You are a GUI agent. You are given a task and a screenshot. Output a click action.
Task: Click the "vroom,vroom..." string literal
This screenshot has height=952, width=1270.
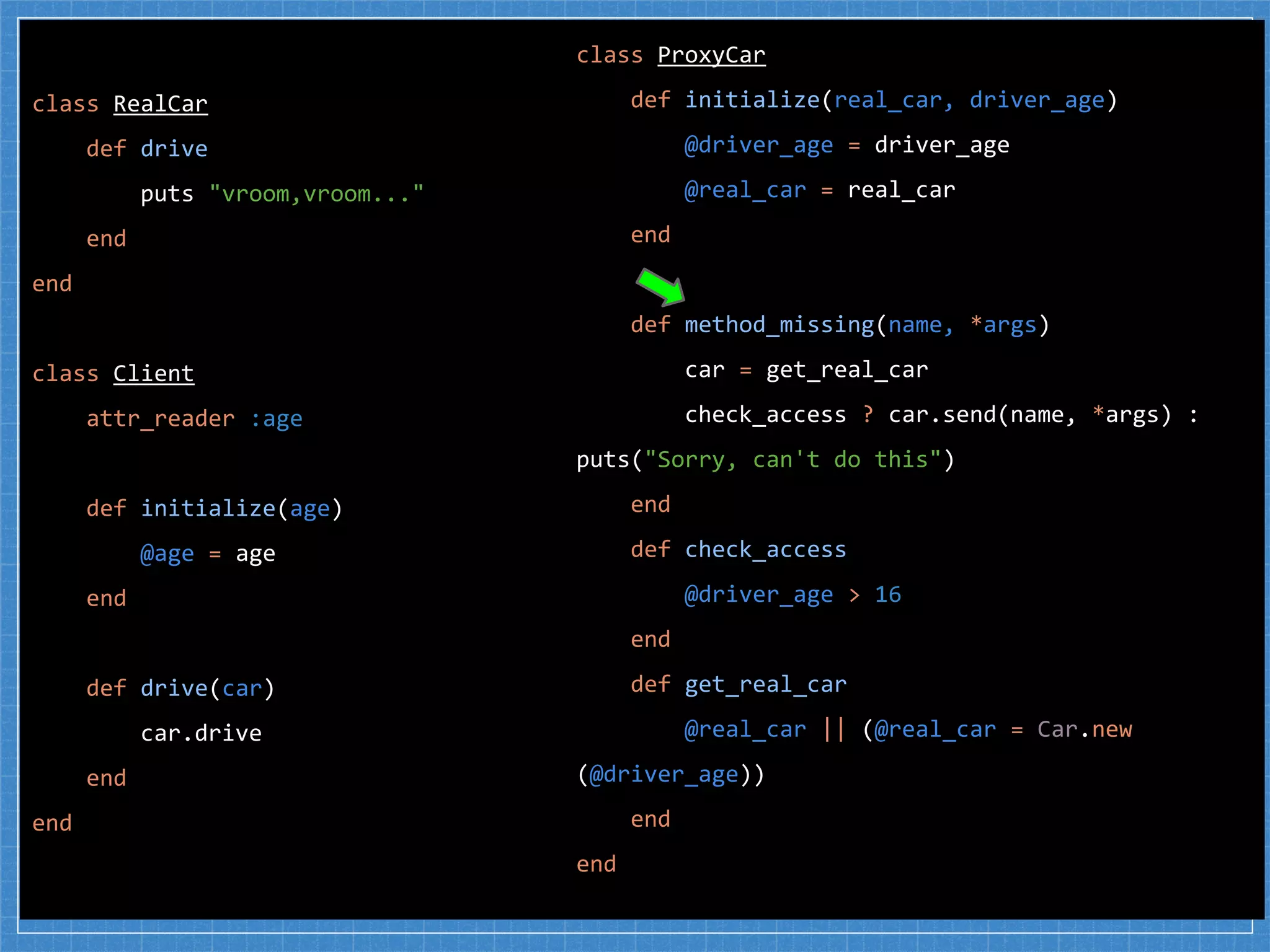[316, 193]
